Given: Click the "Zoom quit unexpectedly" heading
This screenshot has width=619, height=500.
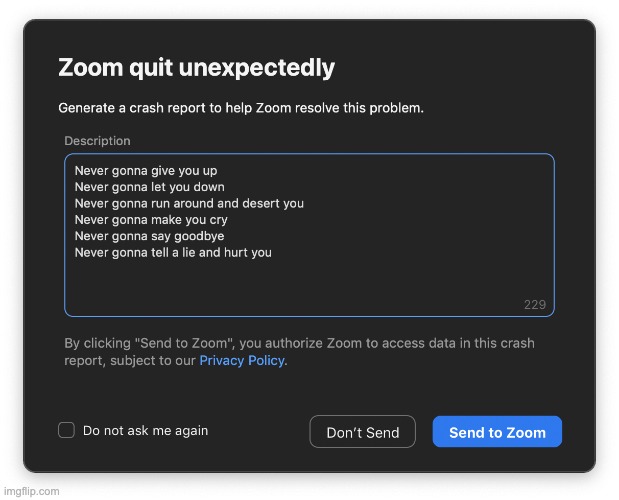Looking at the screenshot, I should [196, 68].
